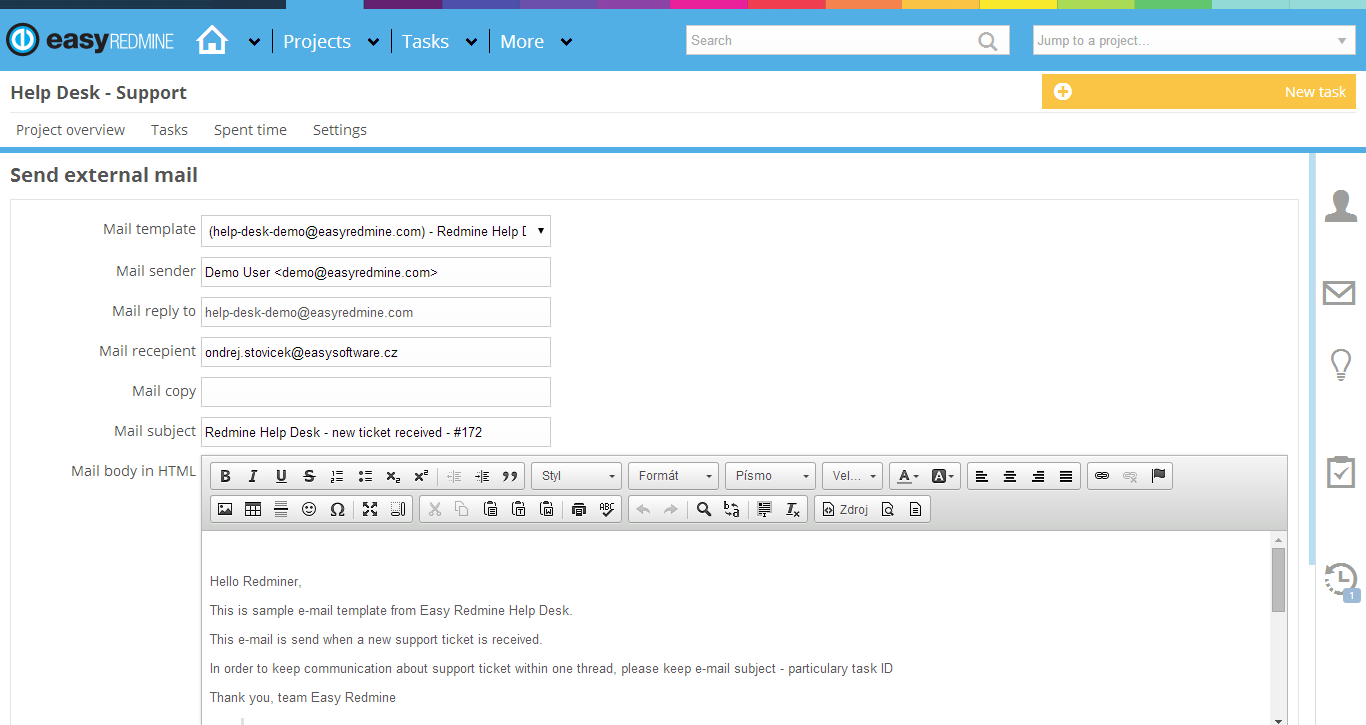The height and width of the screenshot is (725, 1366).
Task: Open the background color picker
Action: click(943, 476)
